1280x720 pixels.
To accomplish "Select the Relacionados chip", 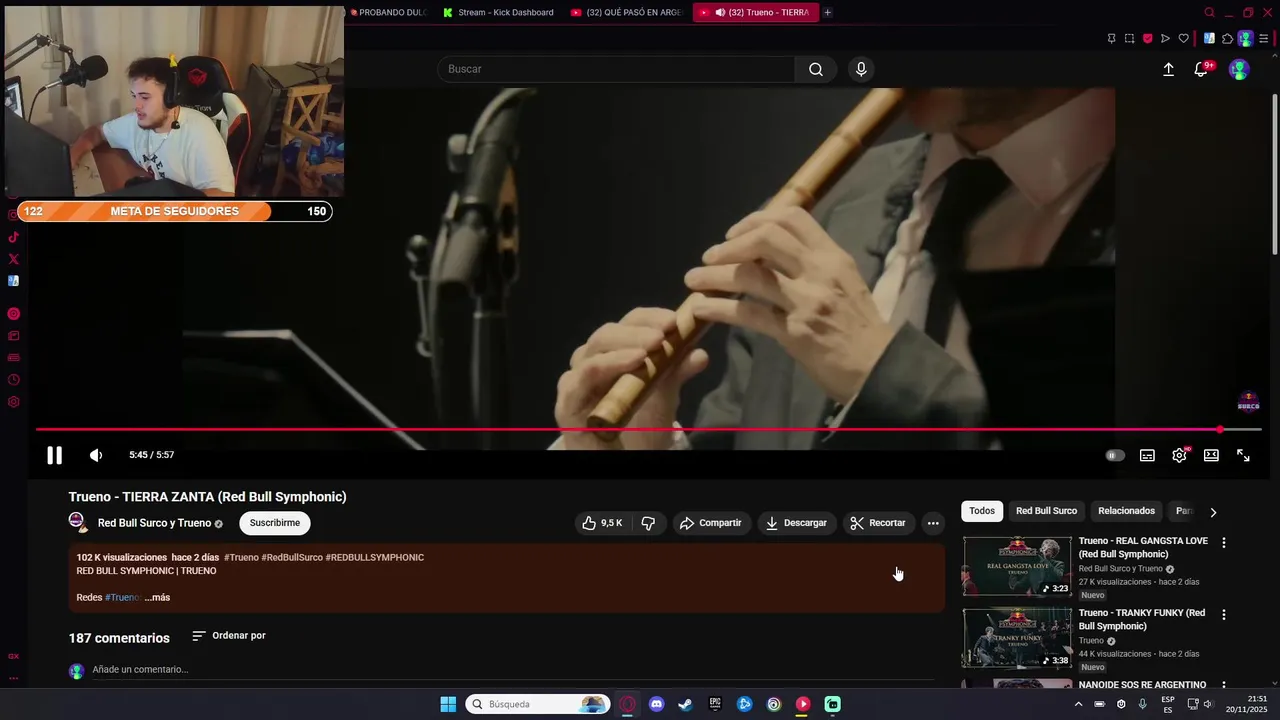I will click(x=1126, y=511).
